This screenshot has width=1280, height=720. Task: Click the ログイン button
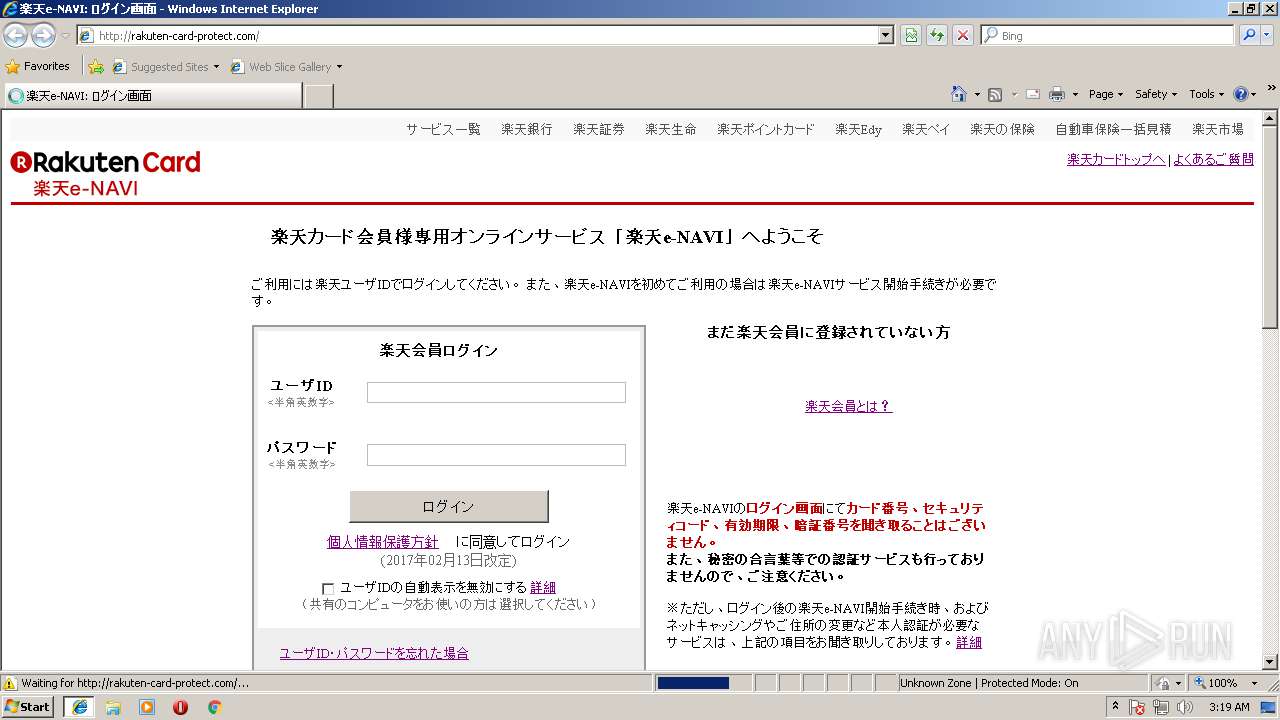point(449,506)
